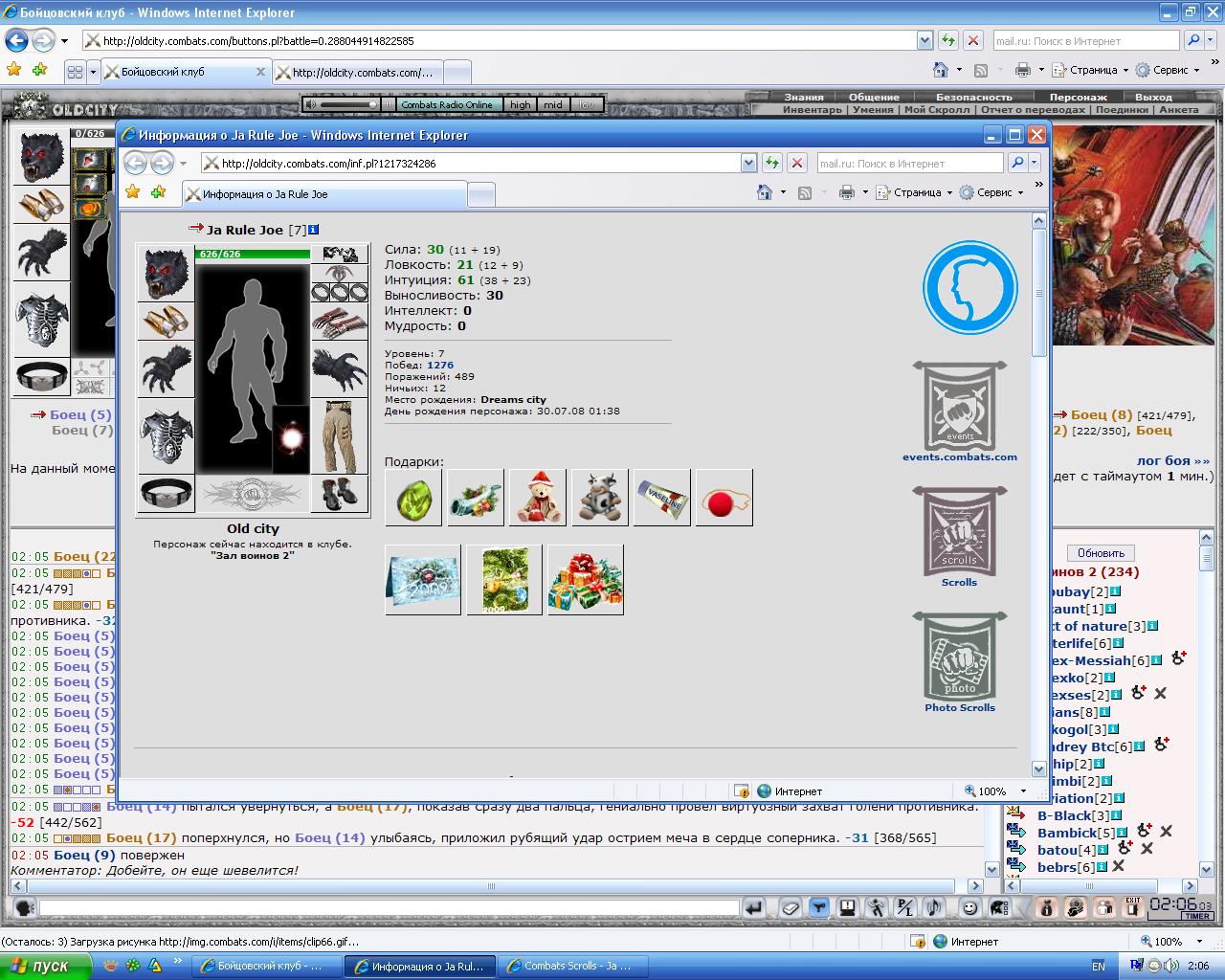Select high quality for Combats Radio

tap(520, 105)
